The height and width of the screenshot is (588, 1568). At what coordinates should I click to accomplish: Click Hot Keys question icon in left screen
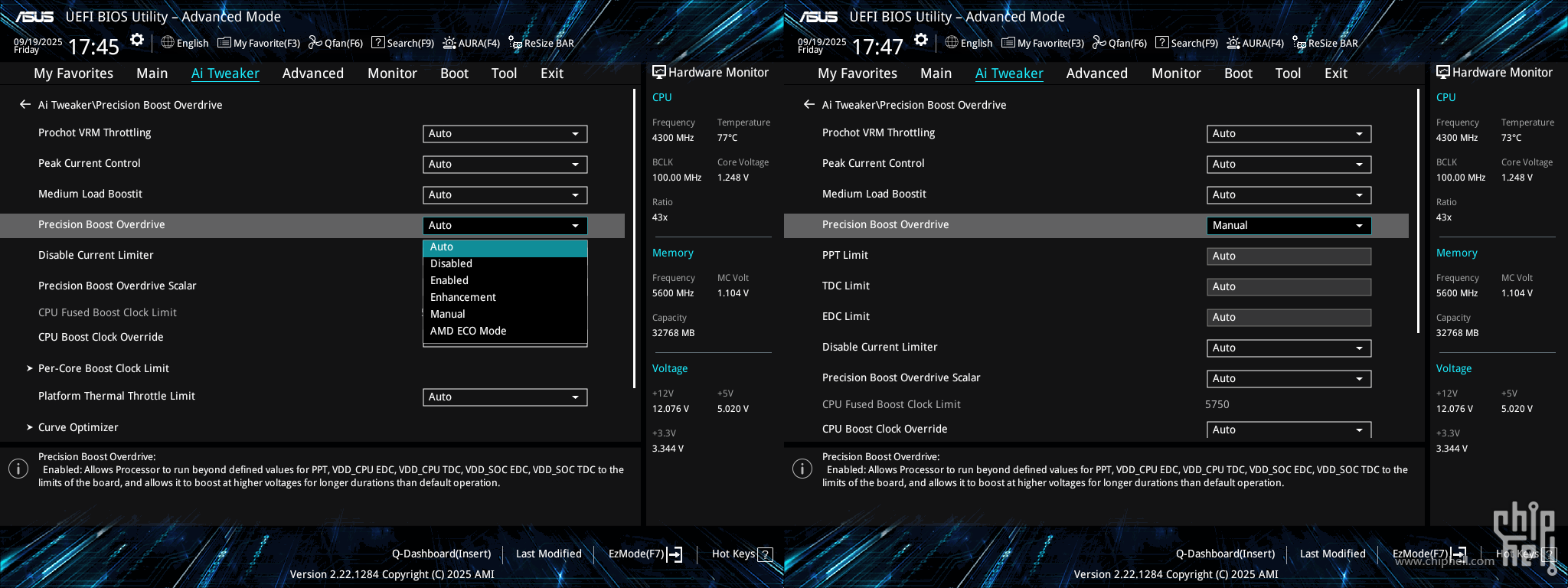pyautogui.click(x=765, y=554)
